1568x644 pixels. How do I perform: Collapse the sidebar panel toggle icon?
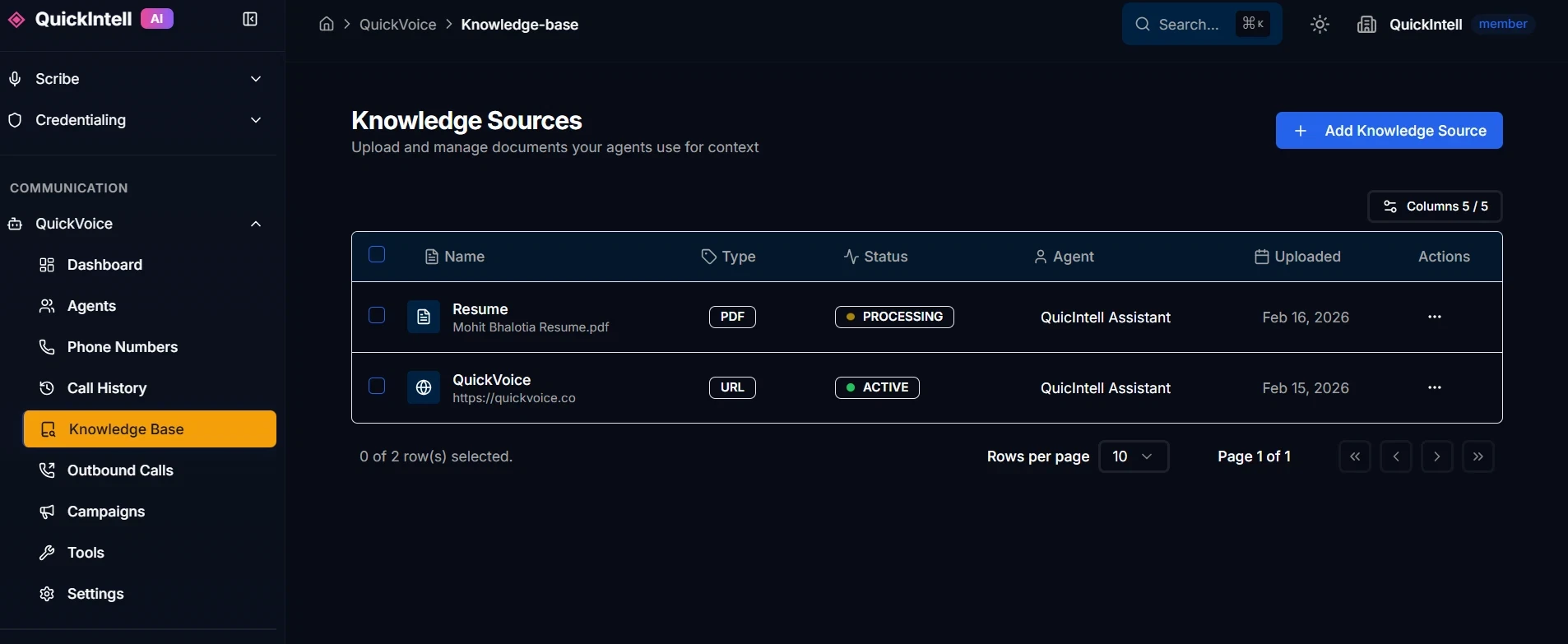tap(250, 19)
